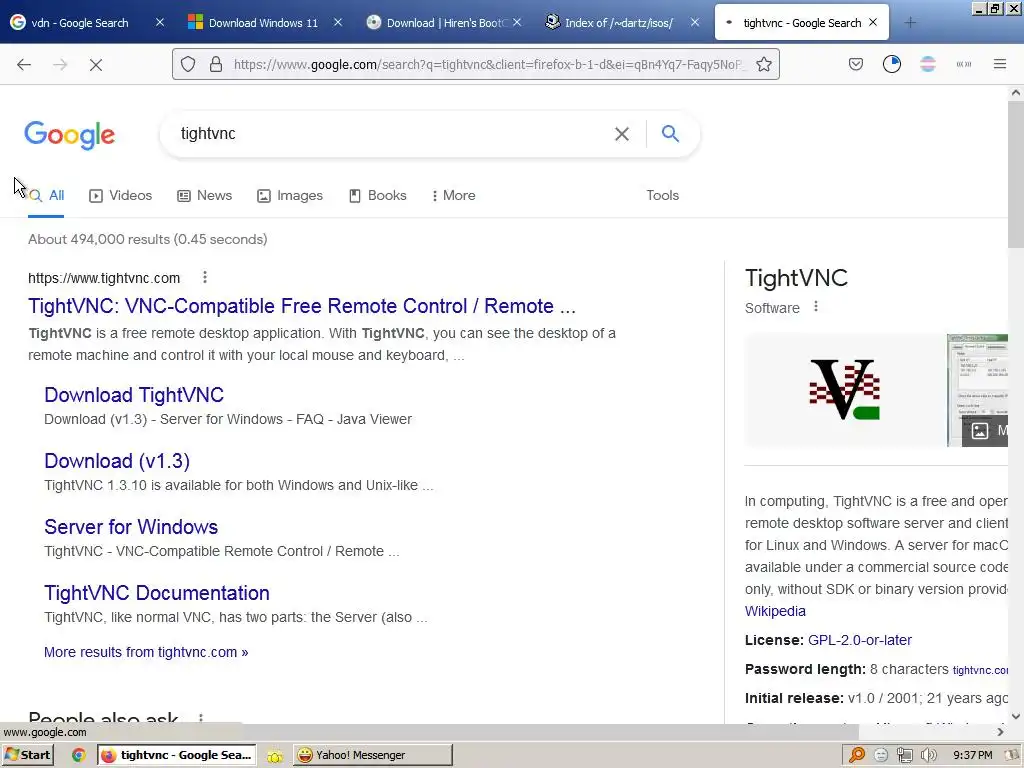Click the yellow bug quick-launch icon

point(275,756)
